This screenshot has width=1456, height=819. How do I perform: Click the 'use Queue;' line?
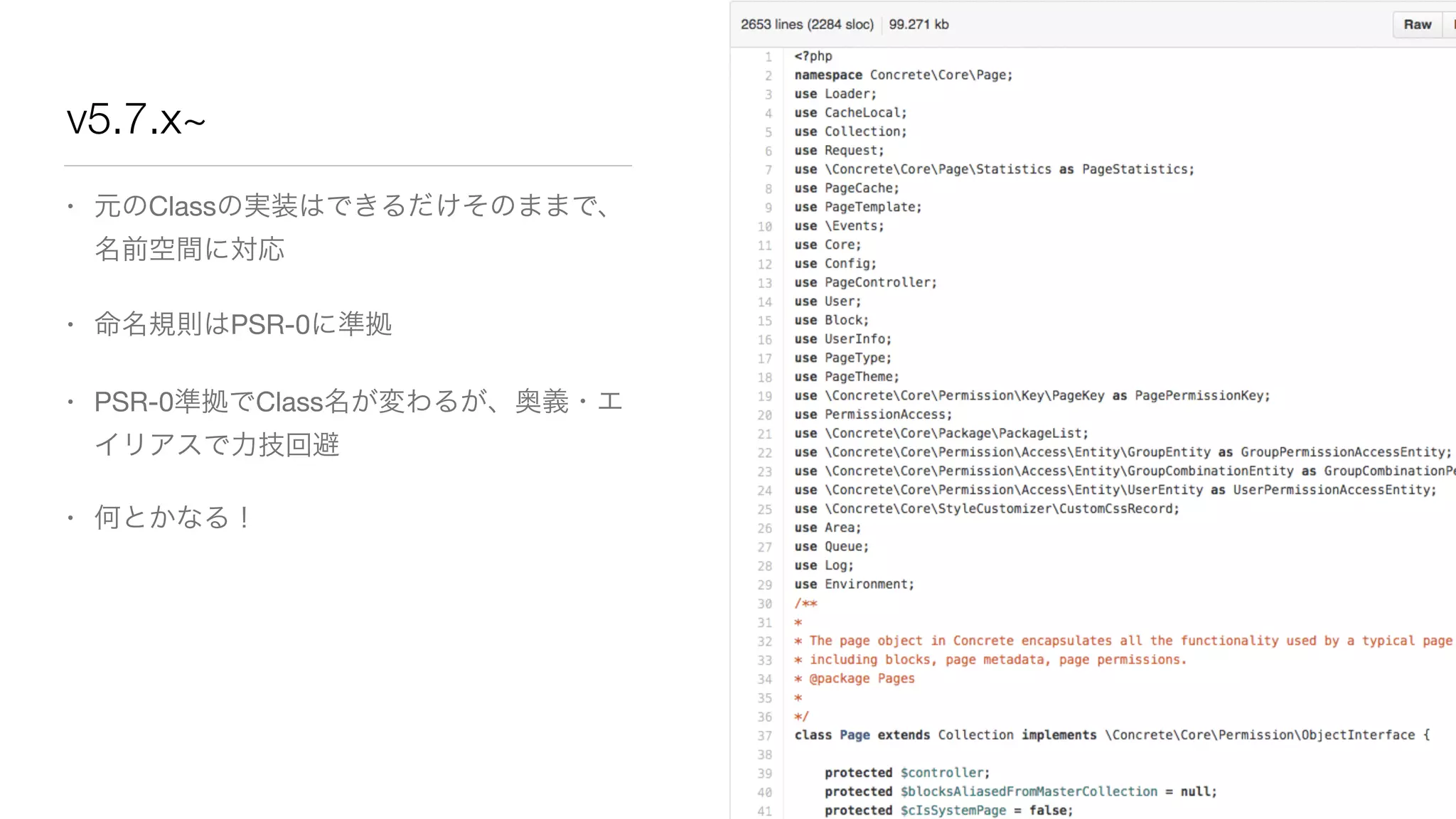(x=832, y=546)
